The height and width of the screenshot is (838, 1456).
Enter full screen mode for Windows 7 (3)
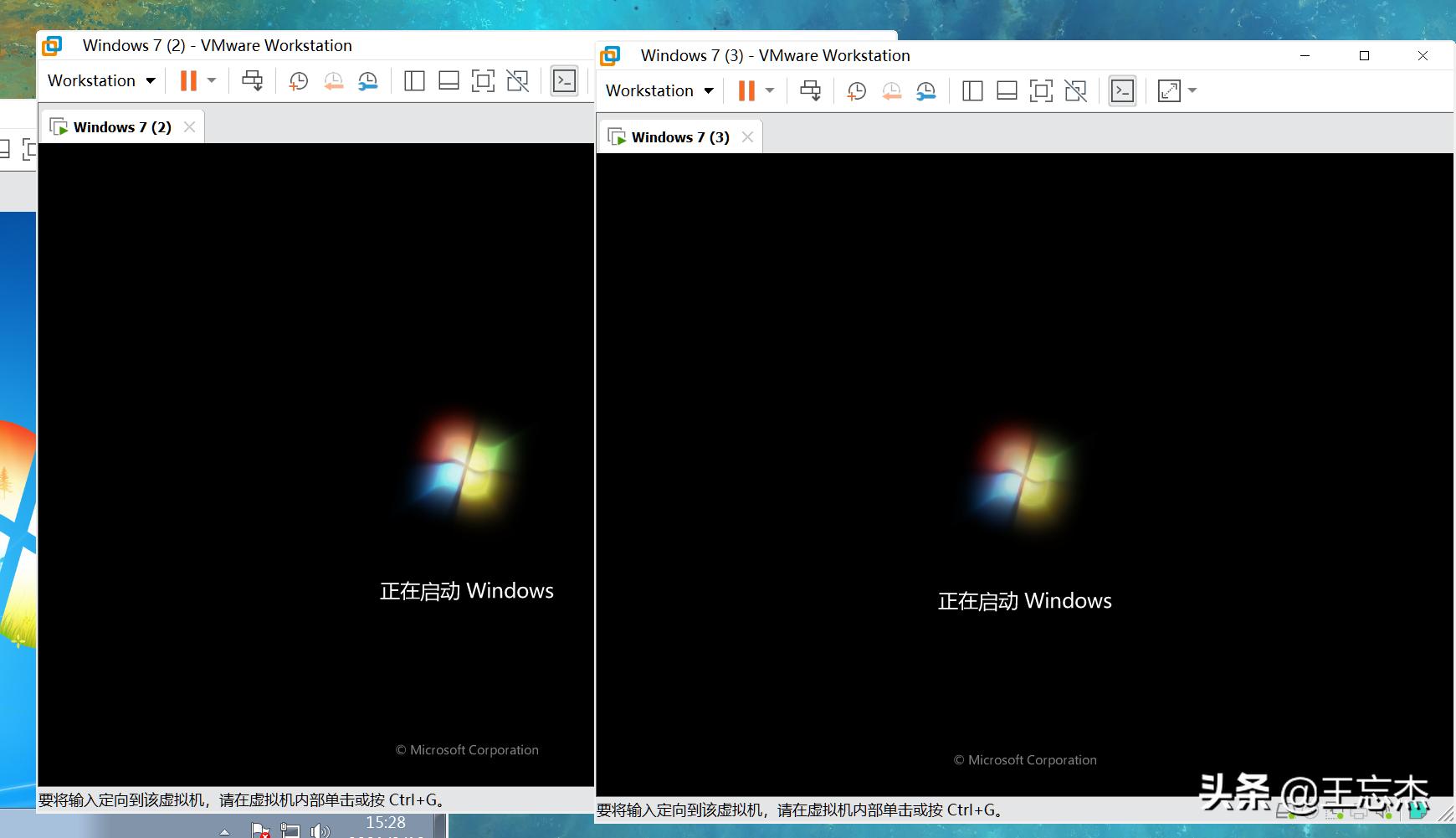tap(1041, 90)
